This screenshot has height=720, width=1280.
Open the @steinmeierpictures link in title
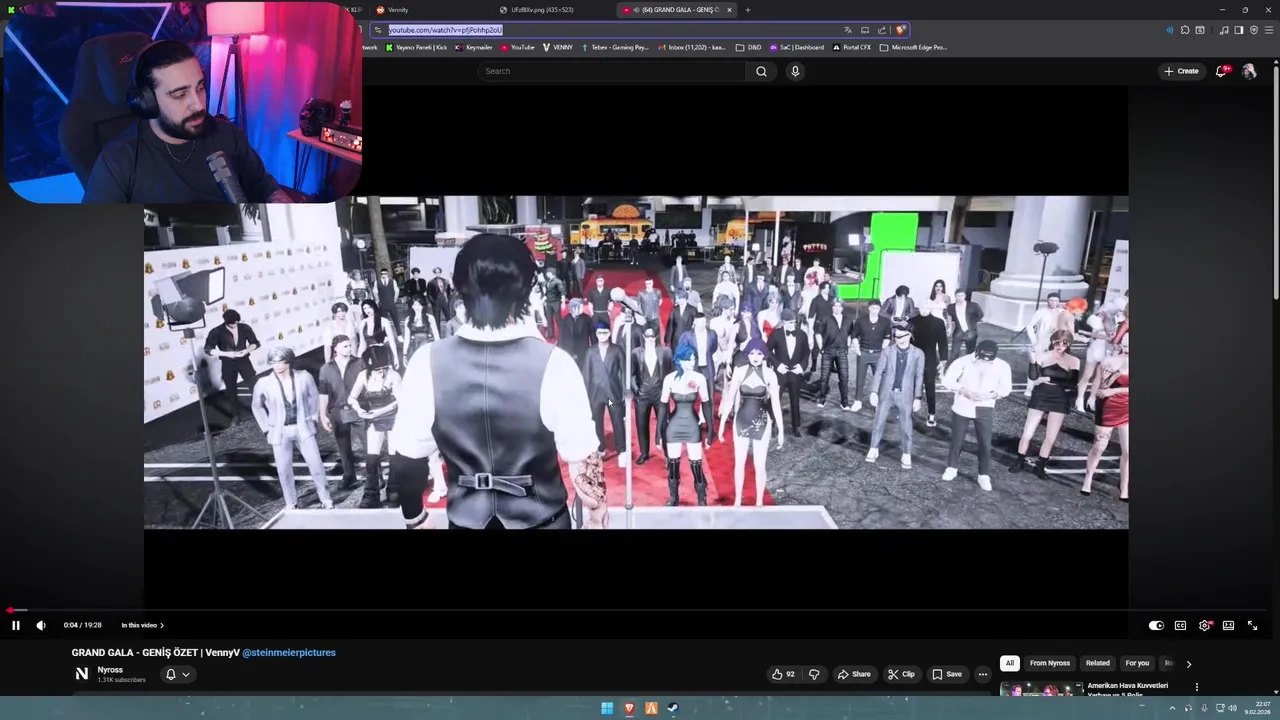click(x=289, y=653)
